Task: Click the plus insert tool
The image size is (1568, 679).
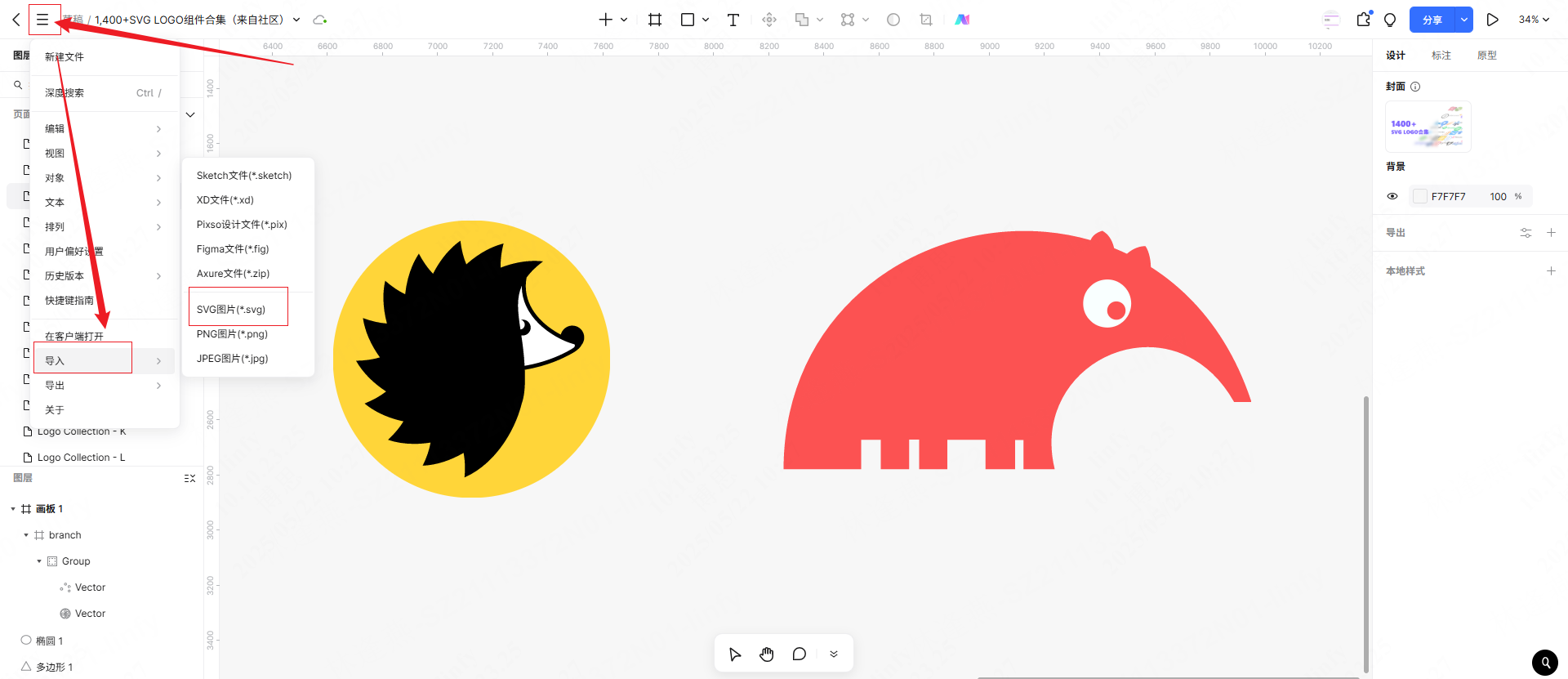Action: click(x=605, y=20)
